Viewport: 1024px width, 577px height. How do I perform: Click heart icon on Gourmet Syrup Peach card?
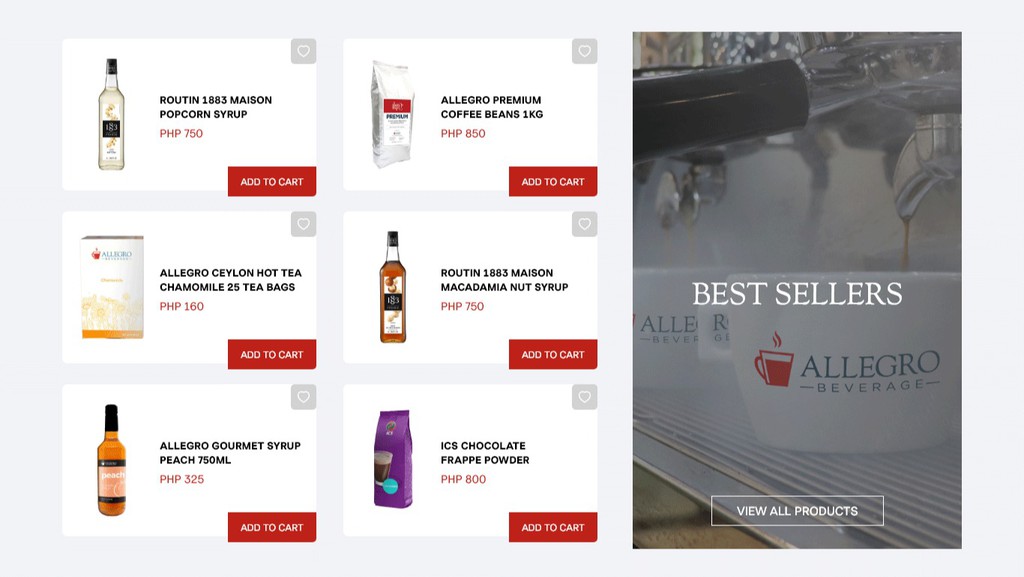click(x=304, y=397)
